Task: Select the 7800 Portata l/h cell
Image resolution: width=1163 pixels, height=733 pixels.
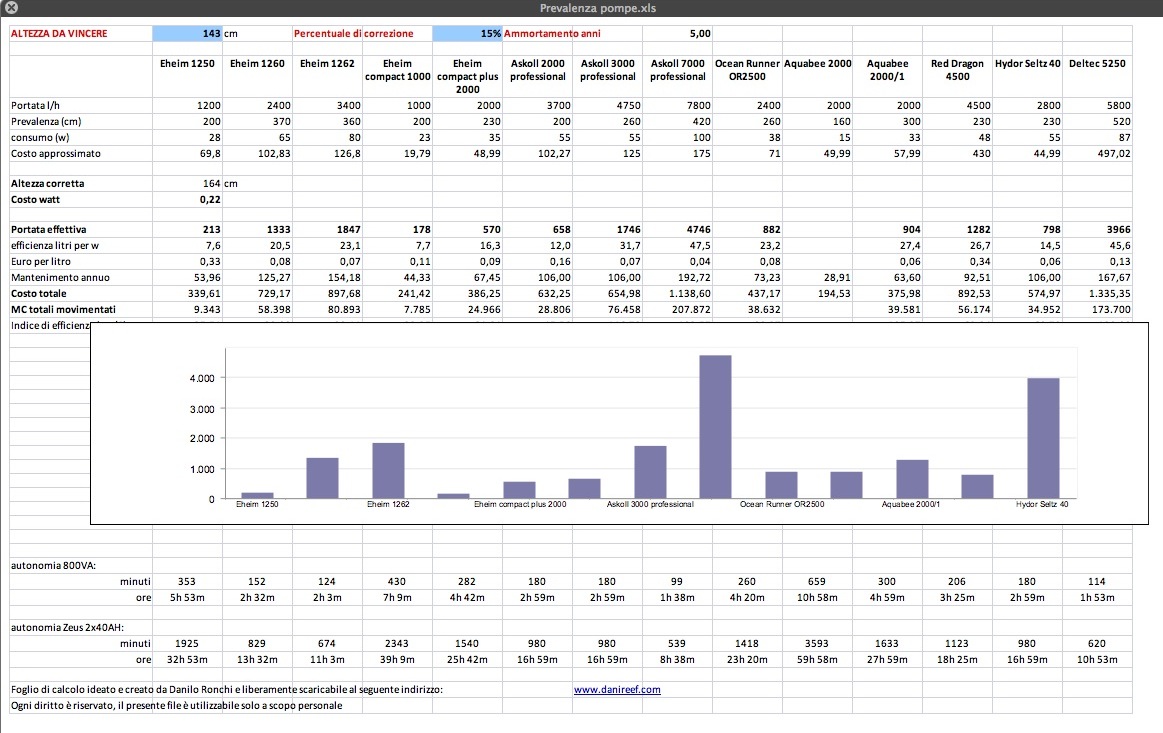Action: tap(677, 105)
